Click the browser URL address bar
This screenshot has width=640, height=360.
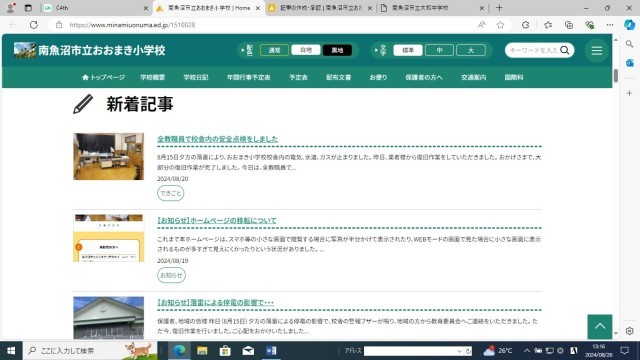click(261, 25)
